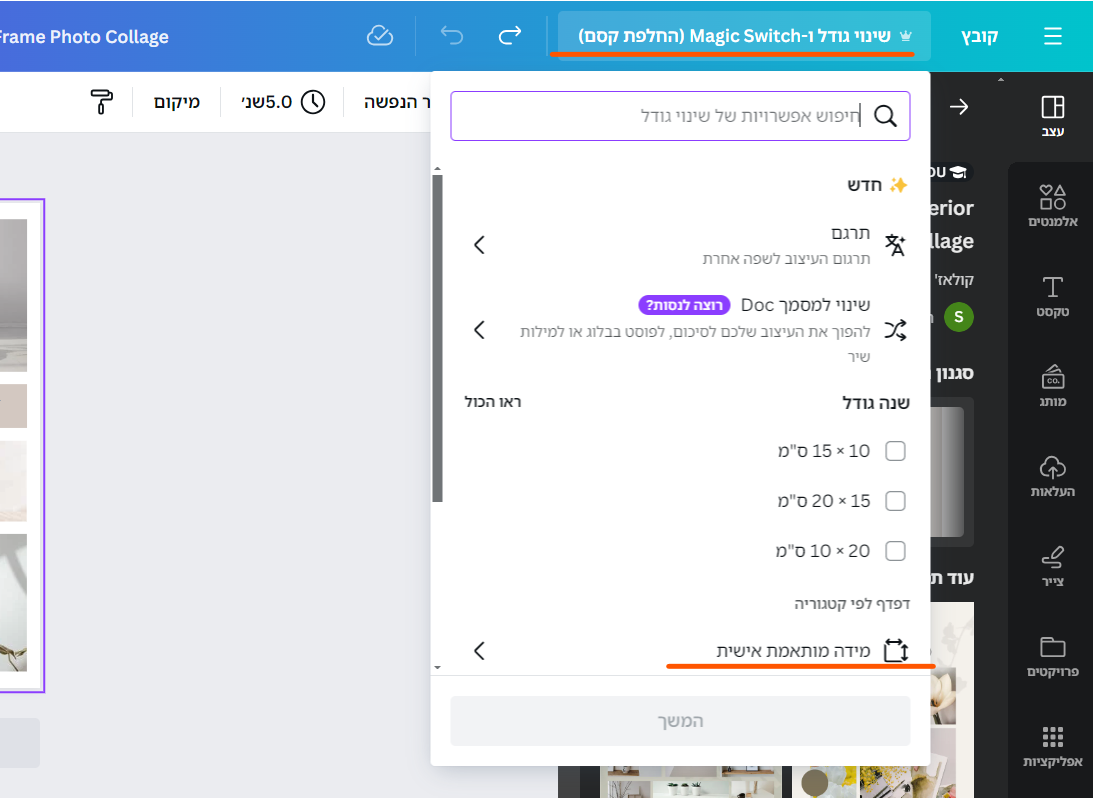Click the ראו הכול see-all link
1093x798 pixels.
point(493,402)
